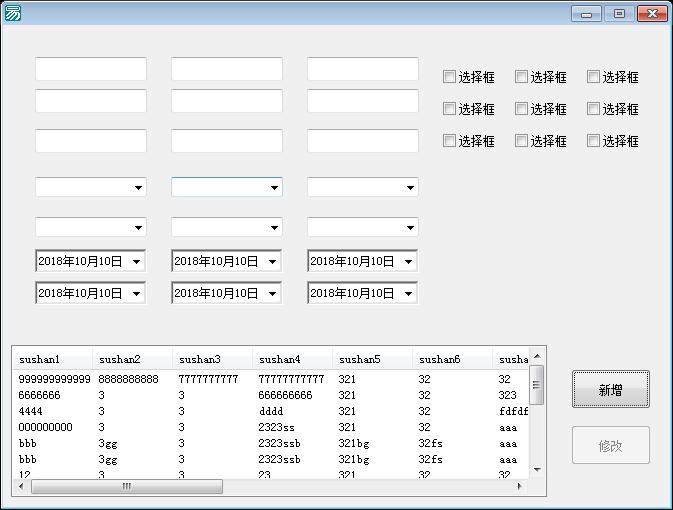This screenshot has height=510, width=673.
Task: Click the application icon in the title bar
Action: [13, 13]
